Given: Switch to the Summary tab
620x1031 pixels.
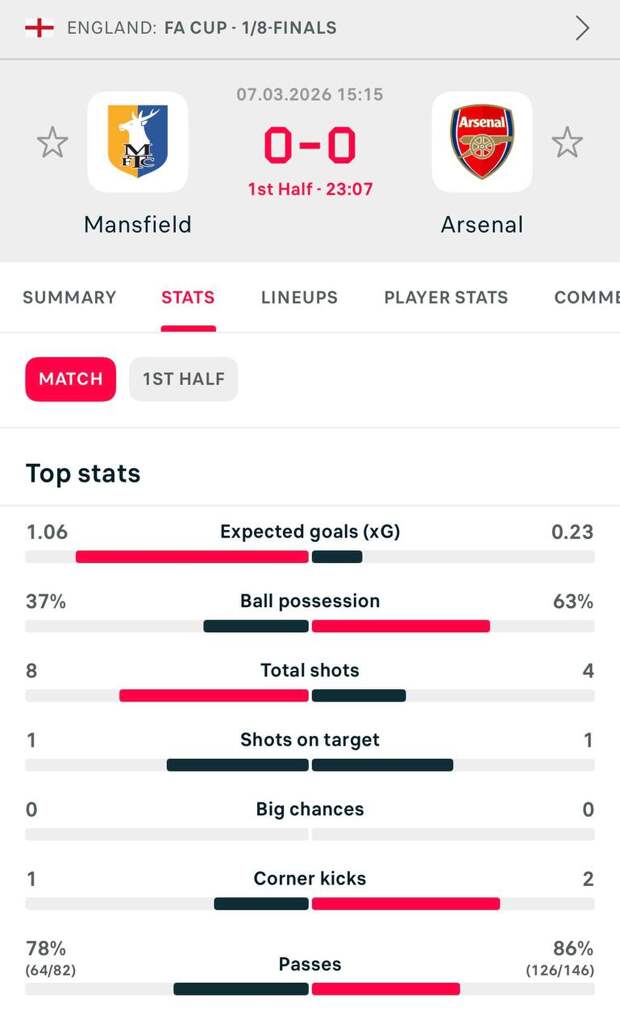Looking at the screenshot, I should (x=69, y=297).
